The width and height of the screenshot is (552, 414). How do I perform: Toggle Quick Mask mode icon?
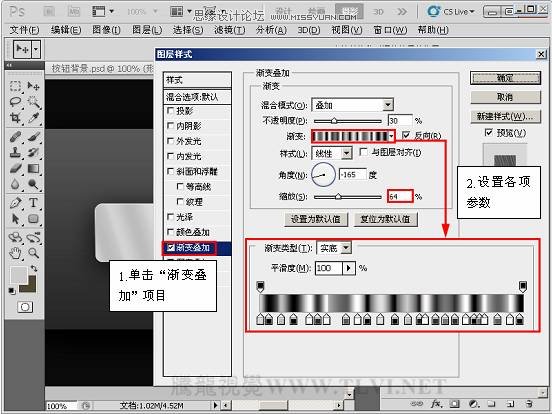[25, 307]
